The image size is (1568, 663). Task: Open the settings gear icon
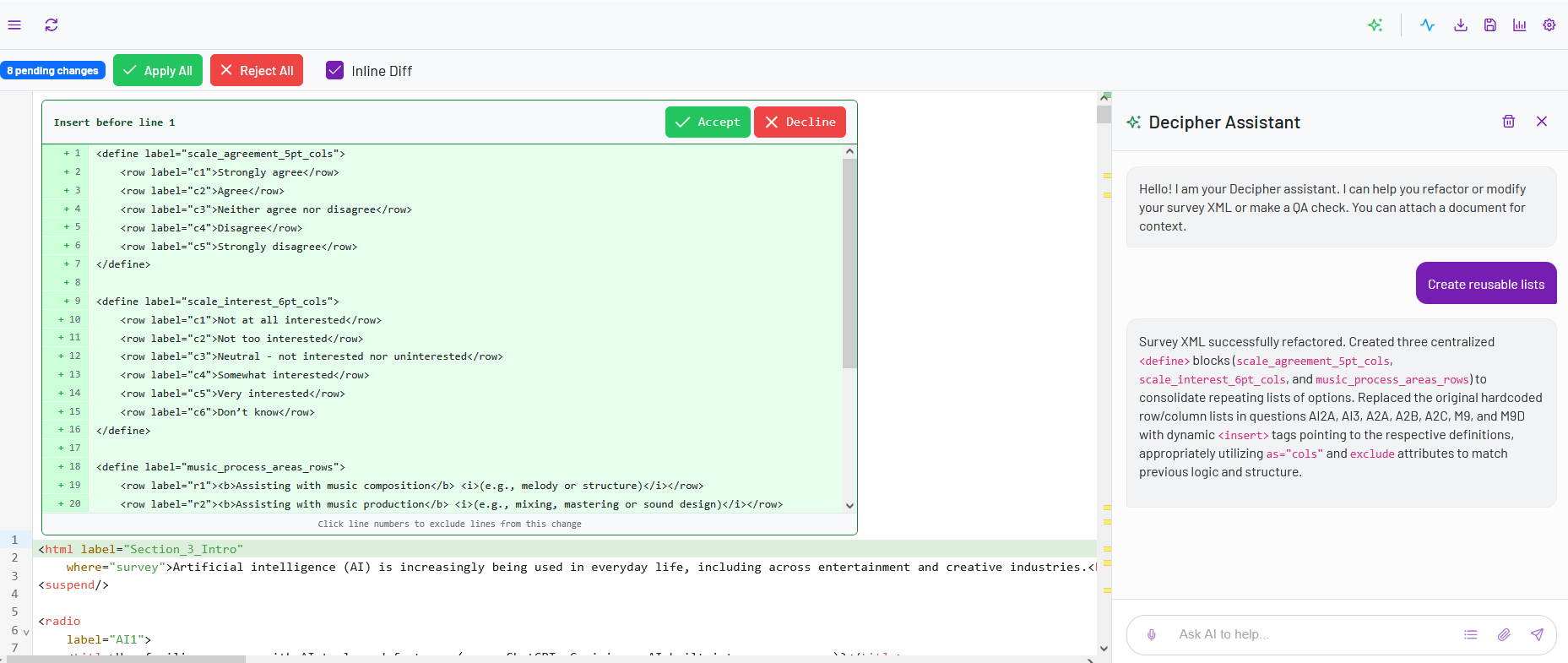pos(1549,25)
